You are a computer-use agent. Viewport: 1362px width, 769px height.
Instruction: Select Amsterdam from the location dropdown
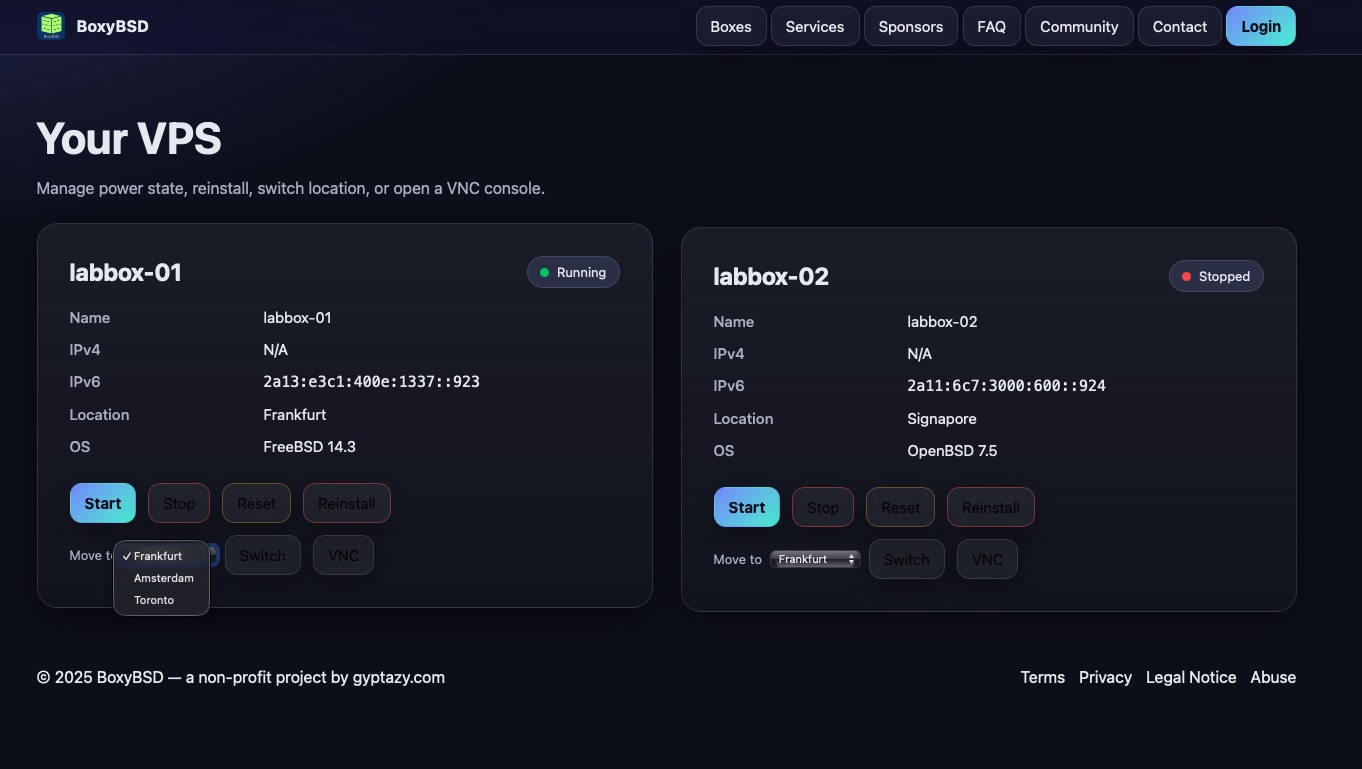pyautogui.click(x=163, y=578)
